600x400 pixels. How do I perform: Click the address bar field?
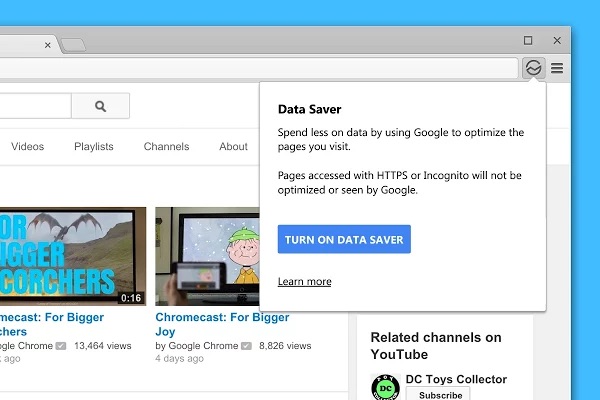(x=259, y=68)
